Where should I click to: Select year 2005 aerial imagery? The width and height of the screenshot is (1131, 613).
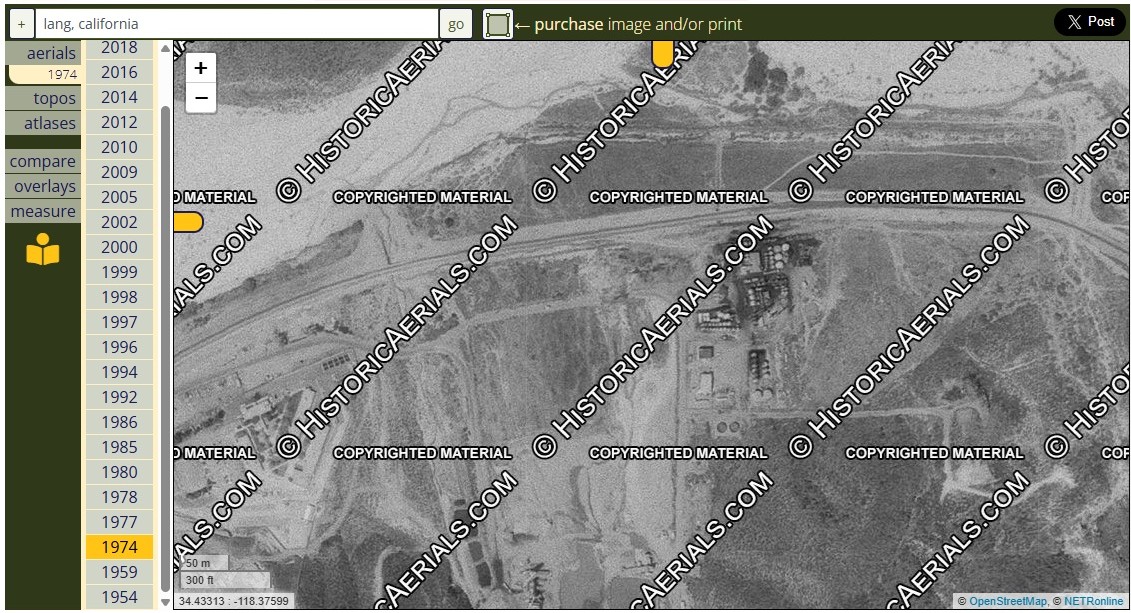point(119,197)
